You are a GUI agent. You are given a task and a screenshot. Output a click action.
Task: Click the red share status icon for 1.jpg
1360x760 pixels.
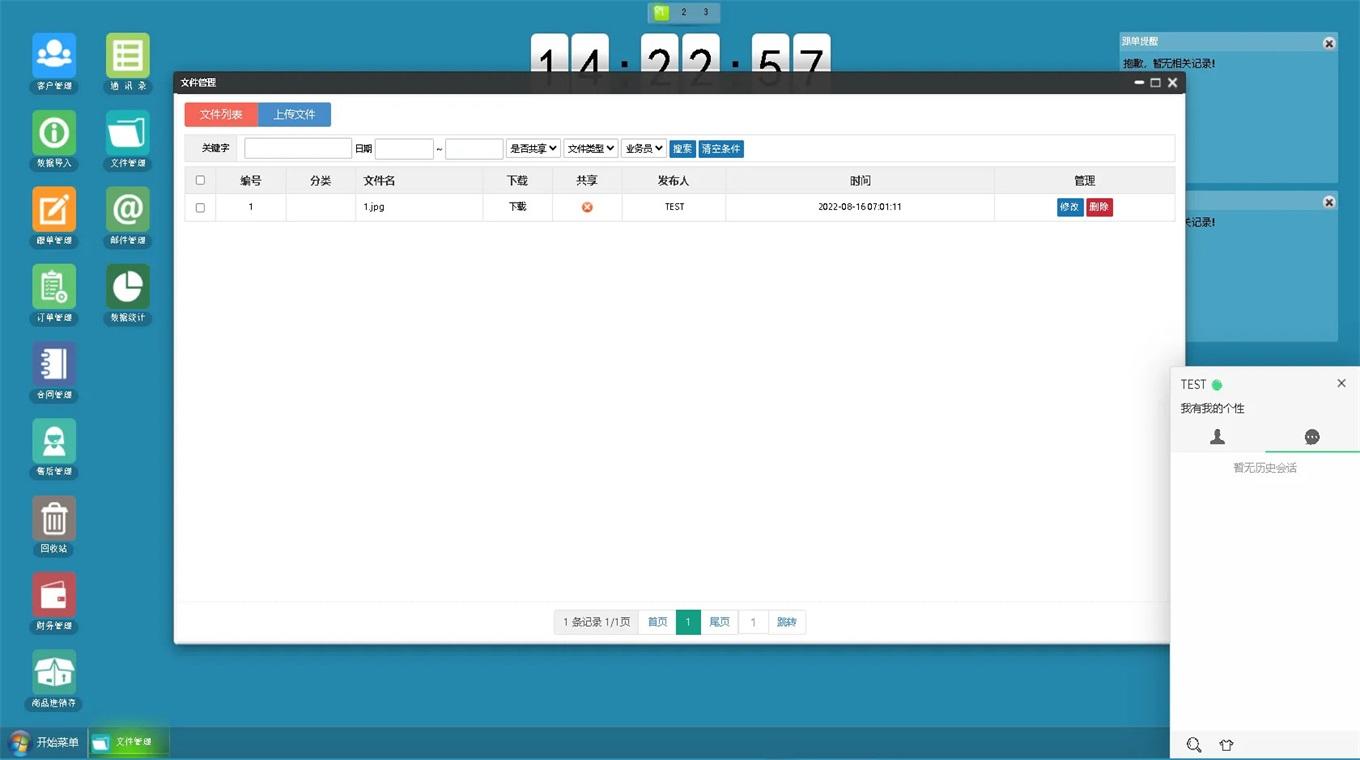point(587,207)
